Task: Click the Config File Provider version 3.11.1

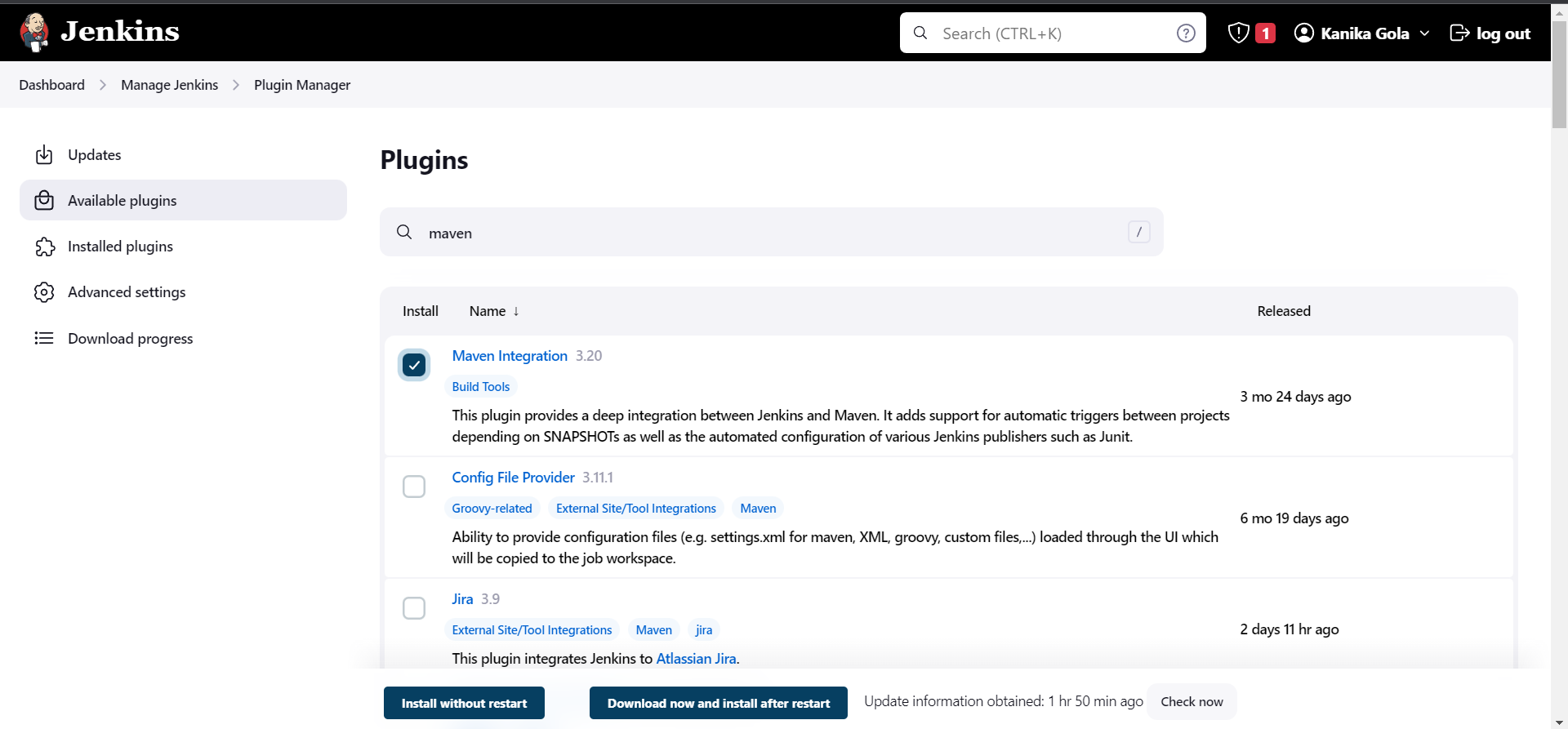Action: point(598,478)
